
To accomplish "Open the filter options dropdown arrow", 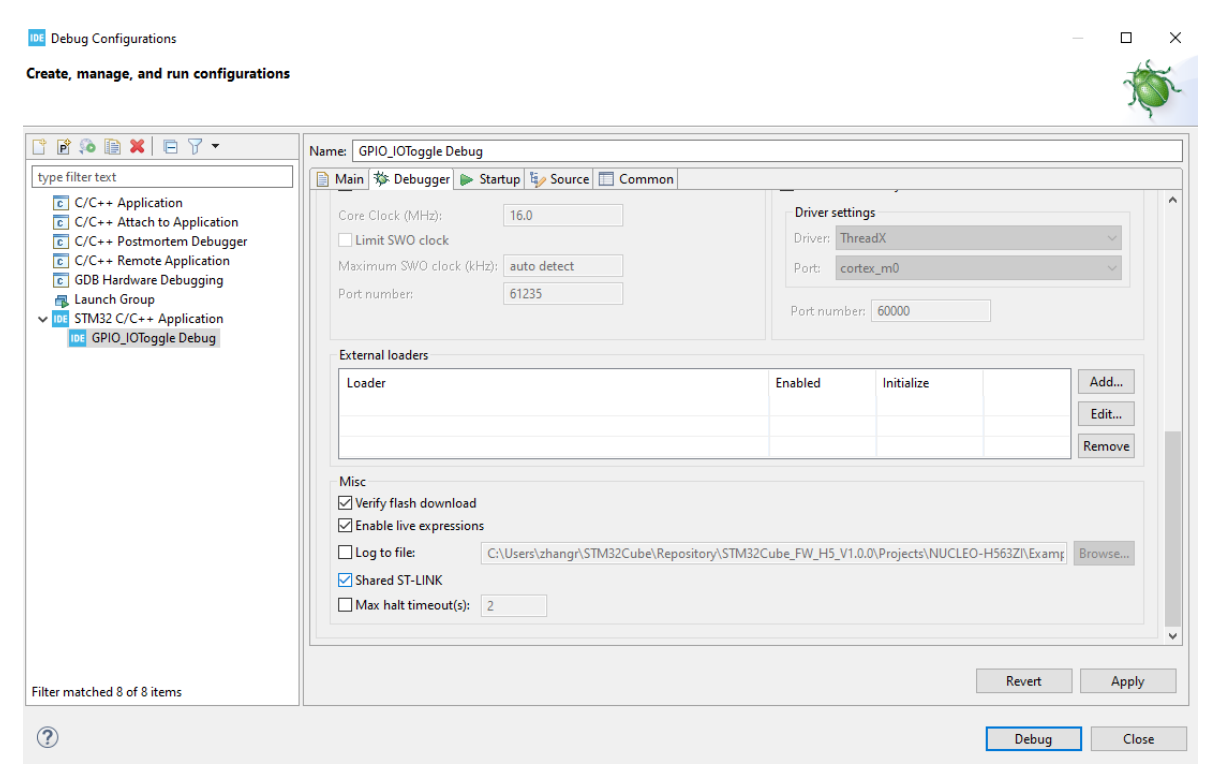I will coord(215,147).
